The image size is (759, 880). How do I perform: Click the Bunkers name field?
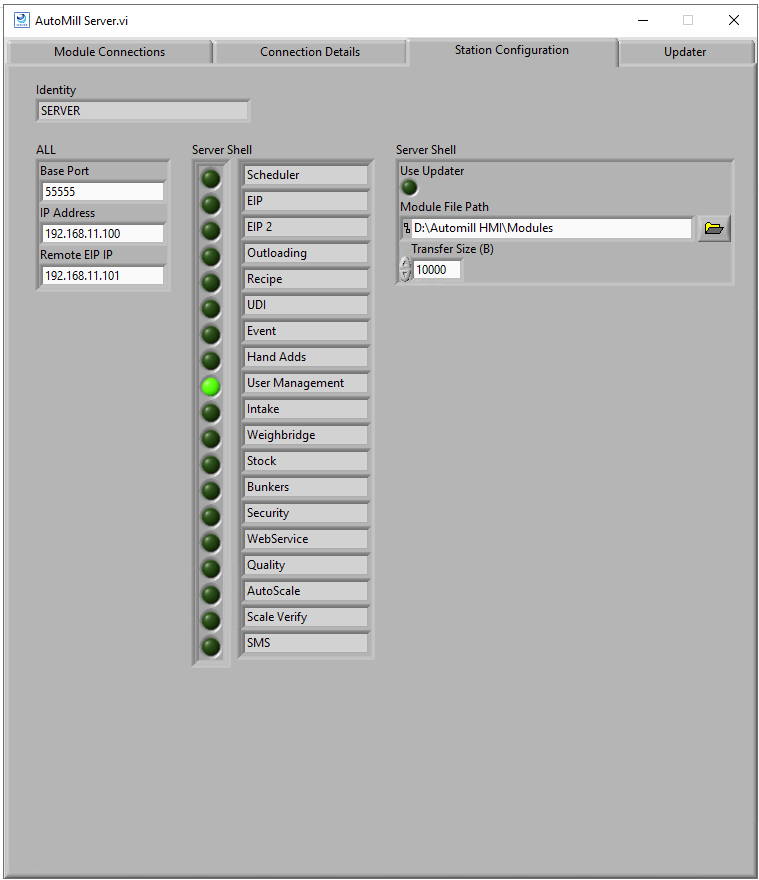coord(306,487)
